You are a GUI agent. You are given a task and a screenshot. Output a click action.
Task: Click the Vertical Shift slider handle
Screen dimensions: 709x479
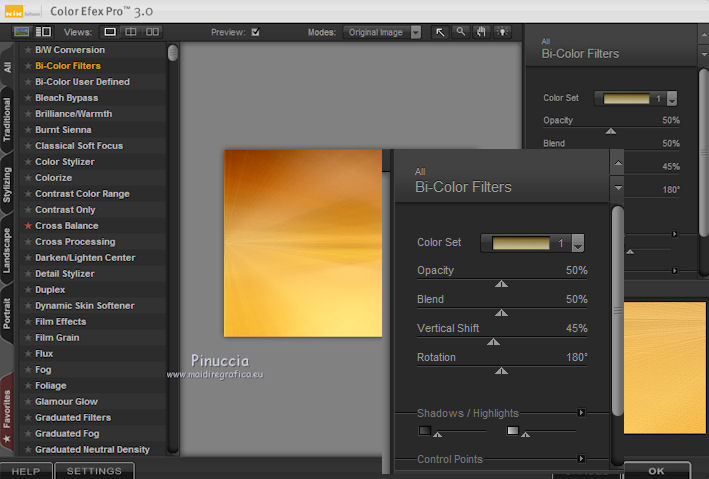[x=492, y=341]
